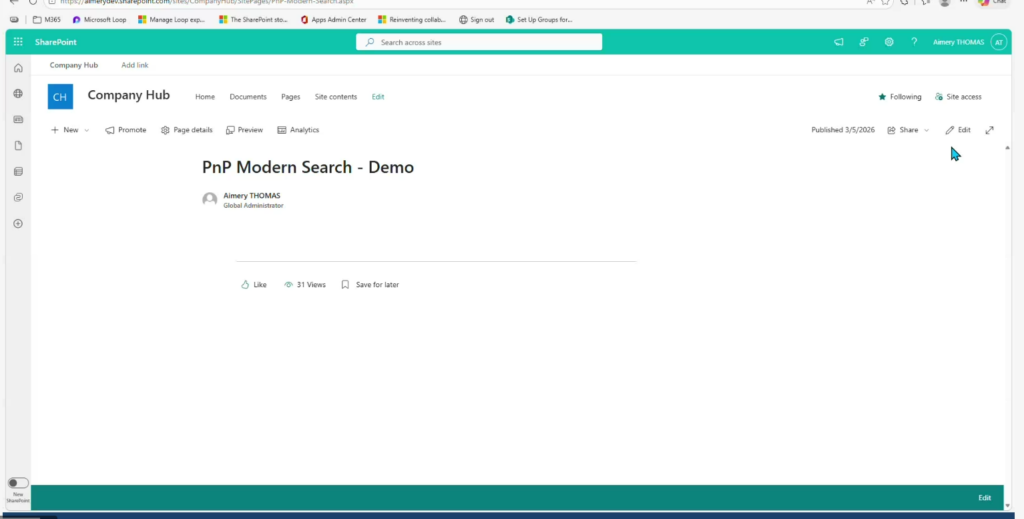The height and width of the screenshot is (519, 1024).
Task: Click the Edit link in the site navigation
Action: [378, 97]
